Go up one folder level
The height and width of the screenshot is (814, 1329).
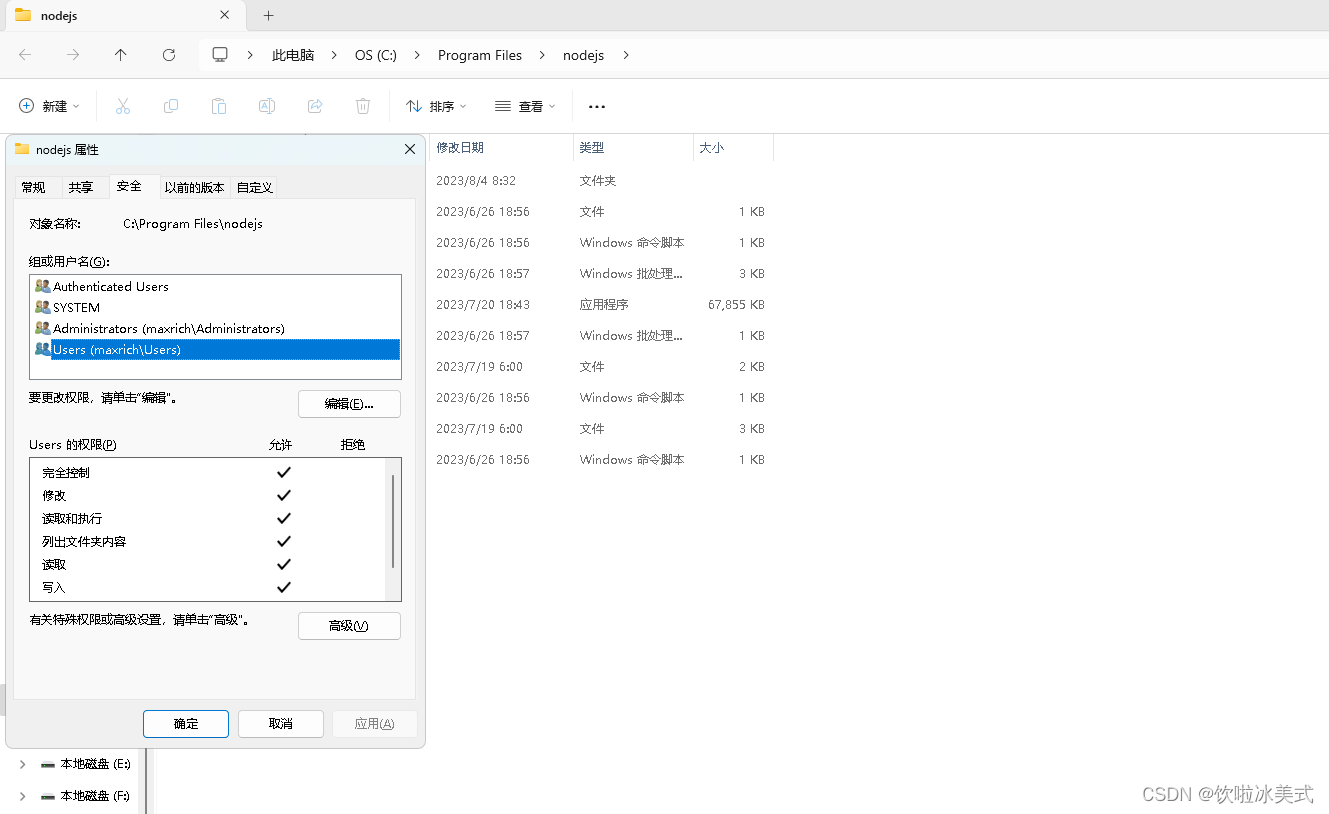coord(121,55)
